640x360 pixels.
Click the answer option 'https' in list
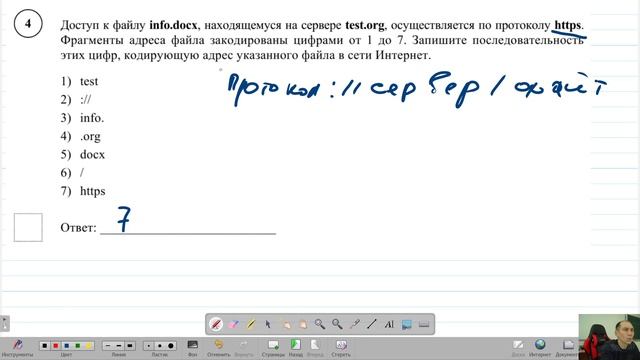pos(93,191)
